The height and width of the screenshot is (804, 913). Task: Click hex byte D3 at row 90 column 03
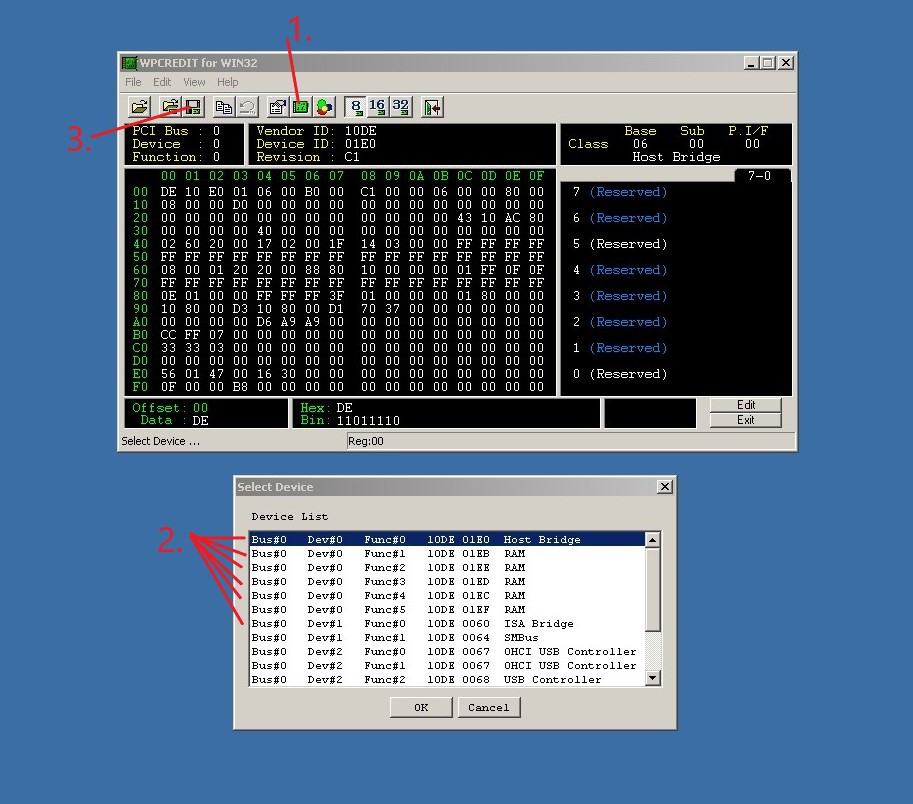pyautogui.click(x=240, y=309)
